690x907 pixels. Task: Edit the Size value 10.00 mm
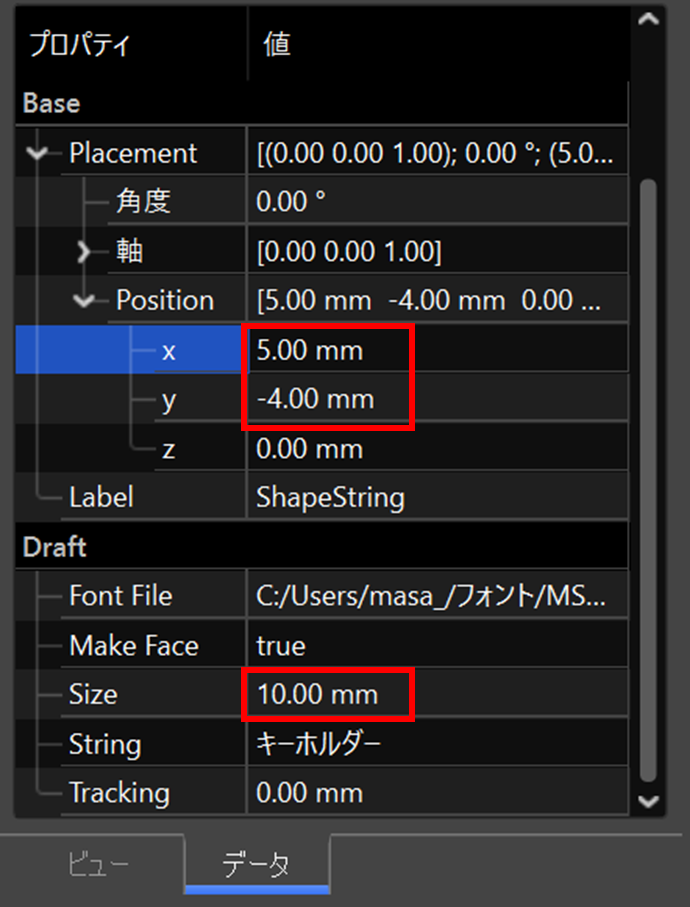[438, 694]
